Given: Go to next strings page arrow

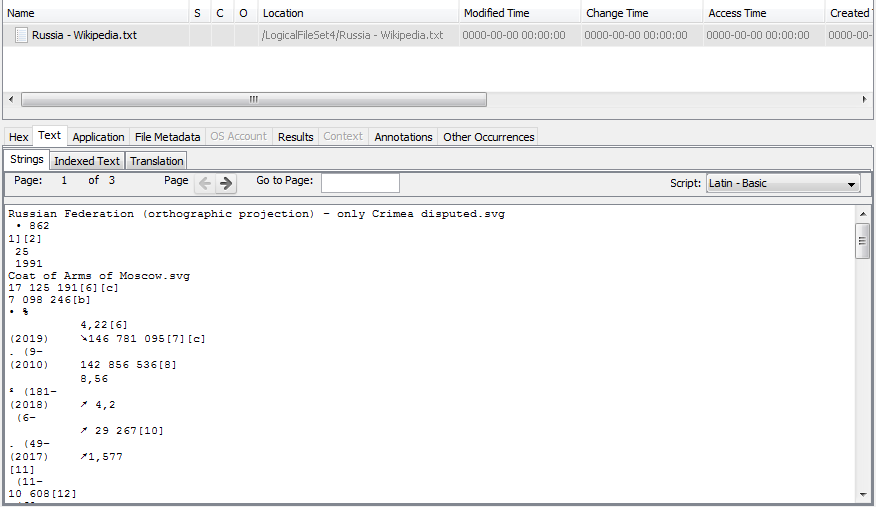Looking at the screenshot, I should 227,183.
